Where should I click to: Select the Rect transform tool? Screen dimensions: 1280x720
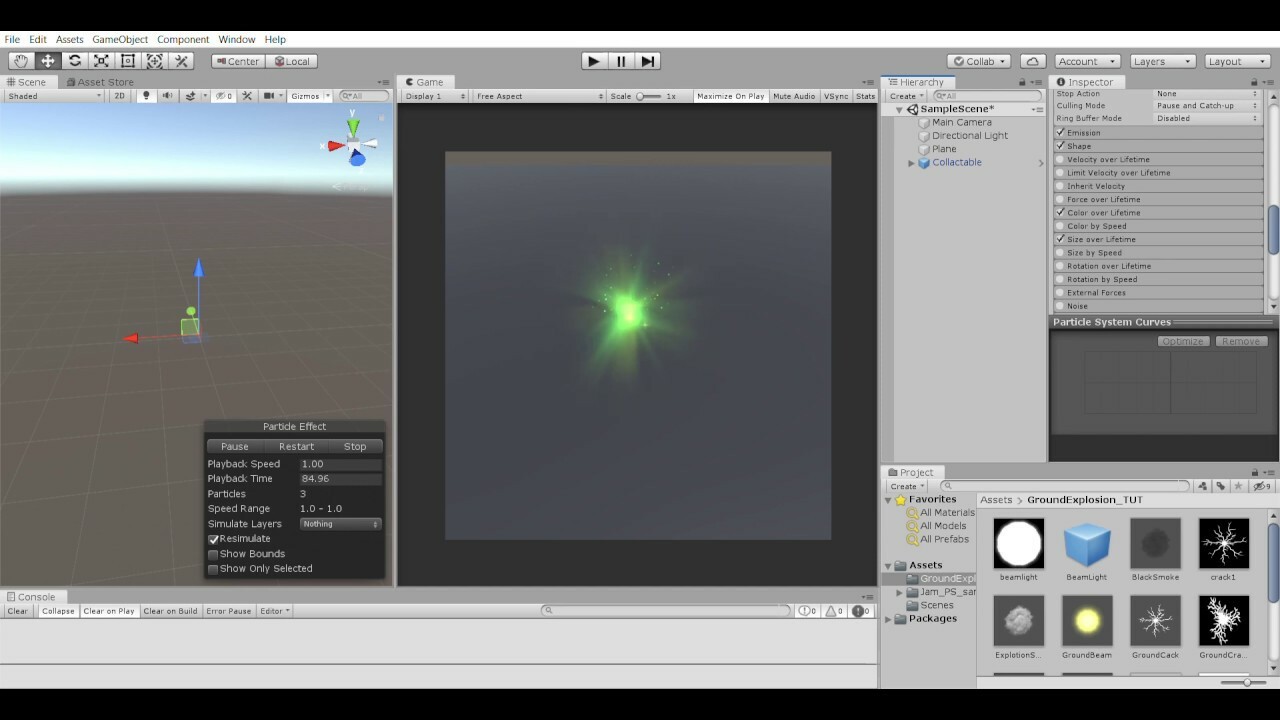[128, 60]
